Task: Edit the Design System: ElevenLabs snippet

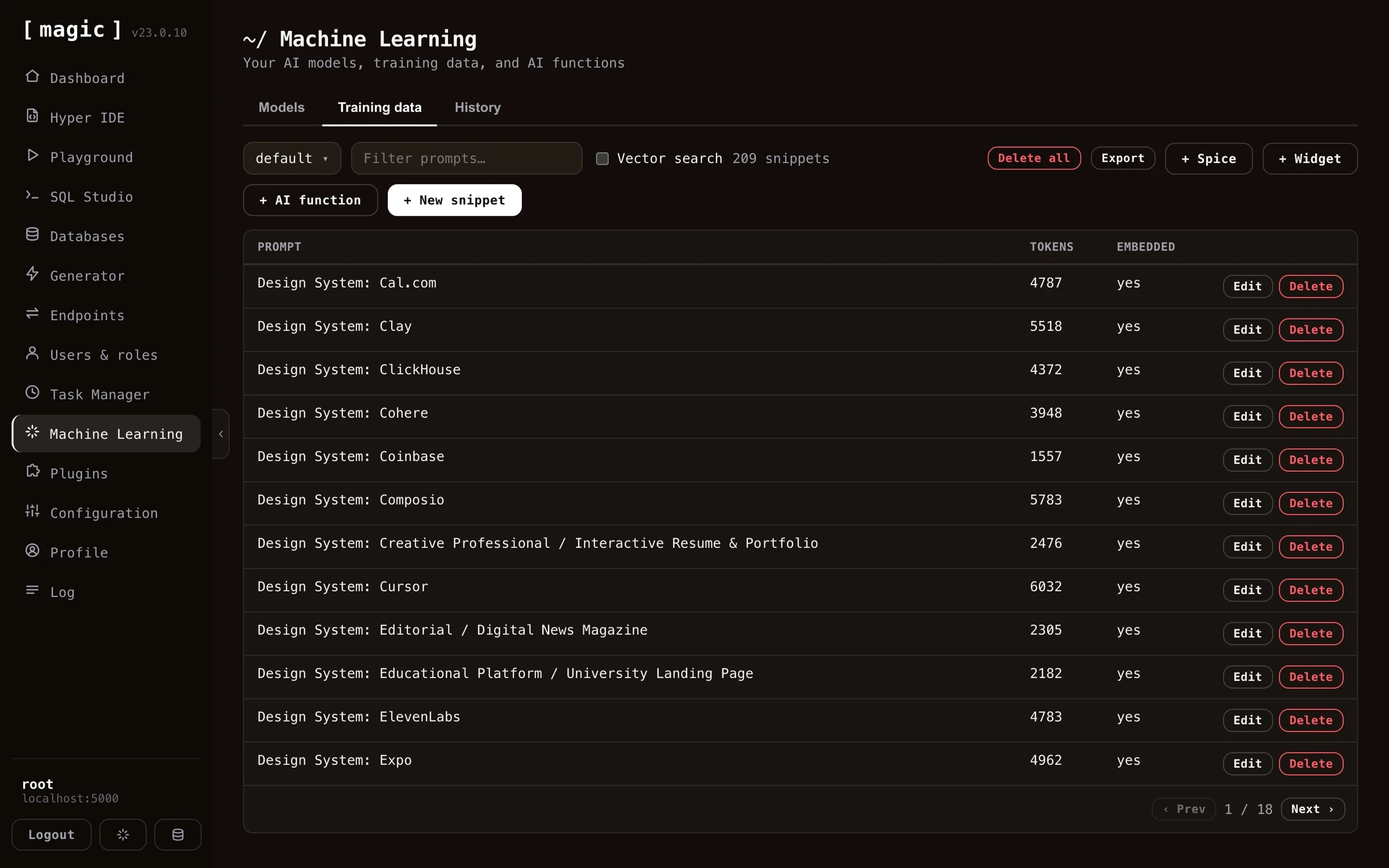Action: click(1247, 720)
